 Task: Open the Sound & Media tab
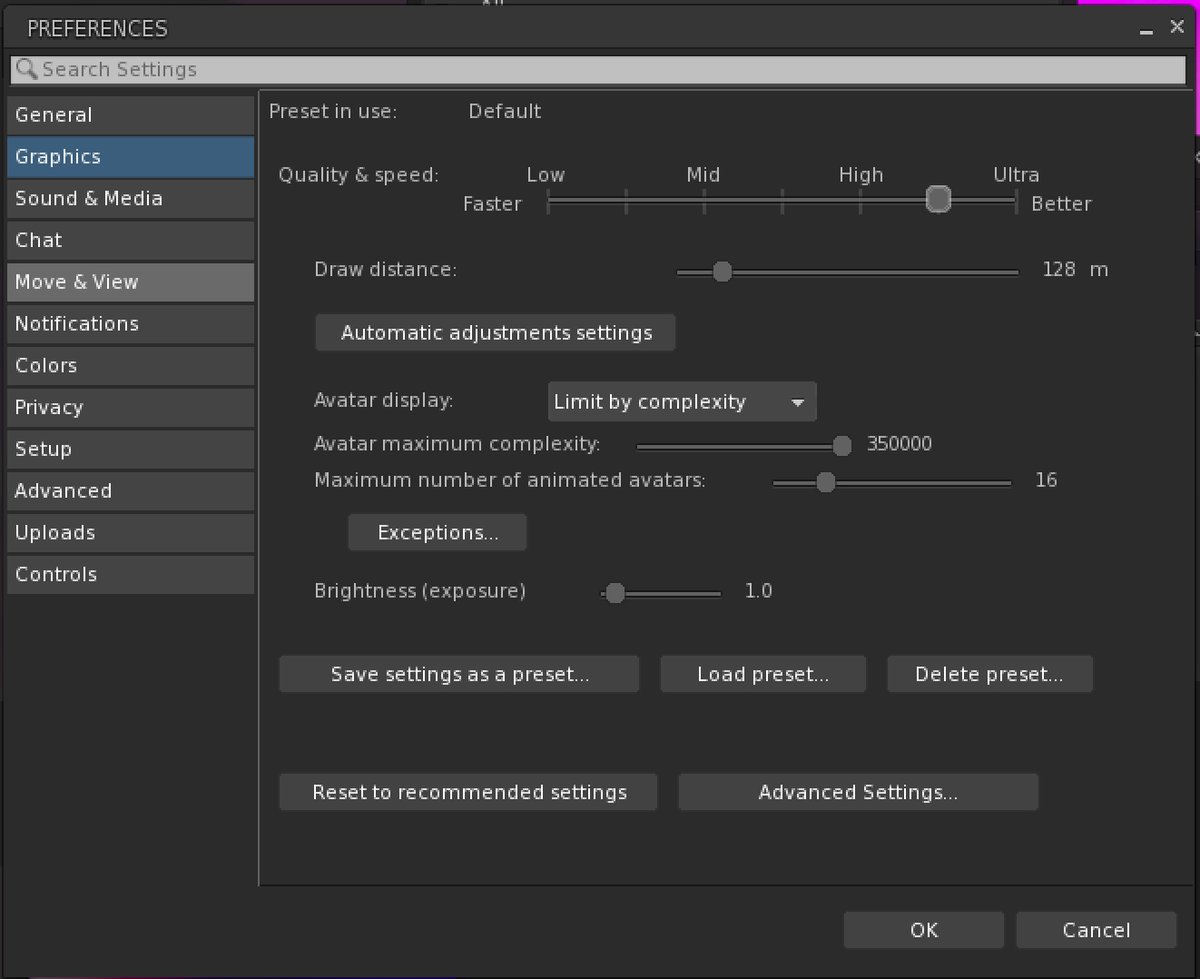pos(130,198)
